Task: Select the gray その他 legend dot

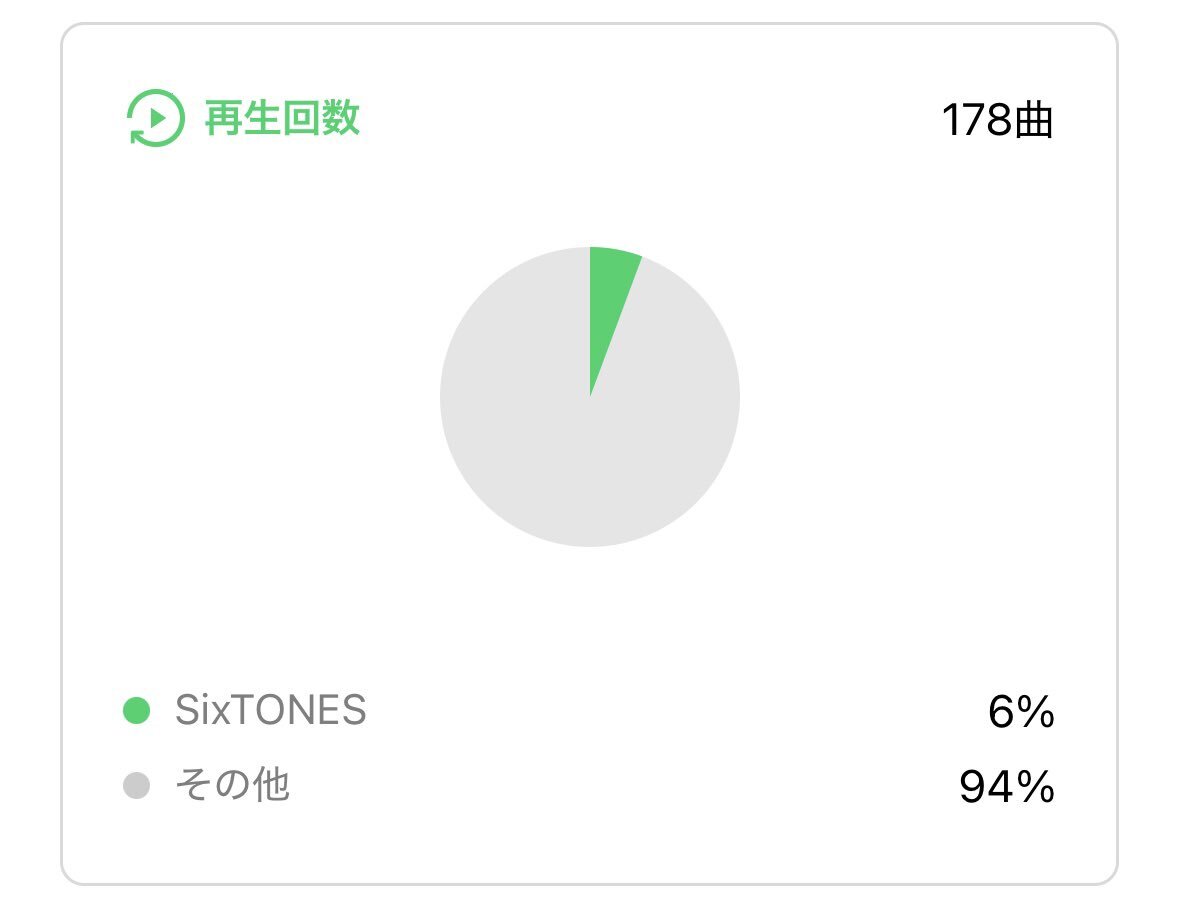Action: tap(137, 786)
